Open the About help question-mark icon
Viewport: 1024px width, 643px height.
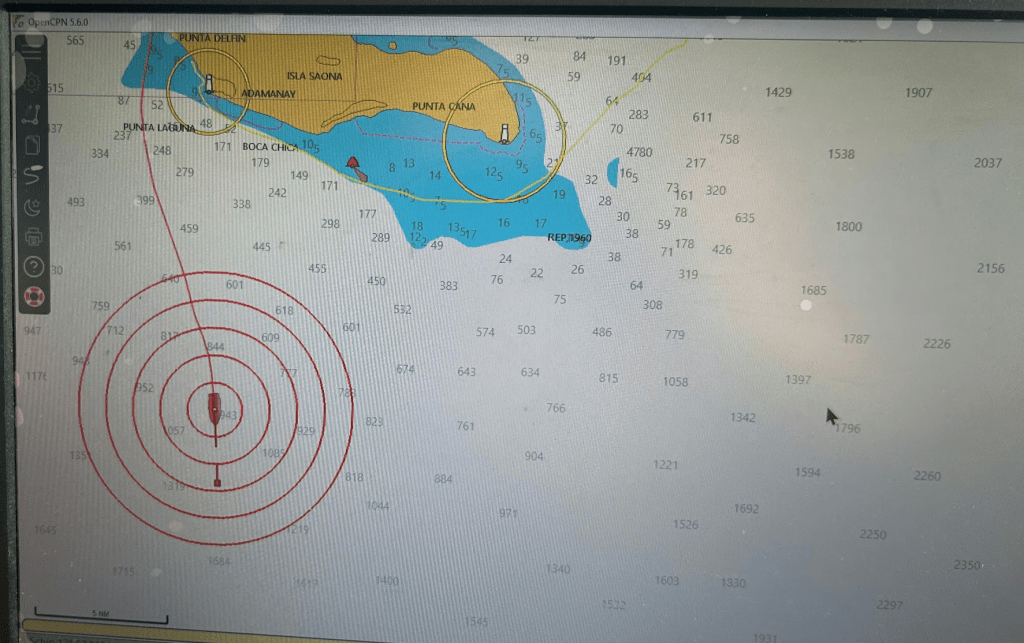(33, 267)
